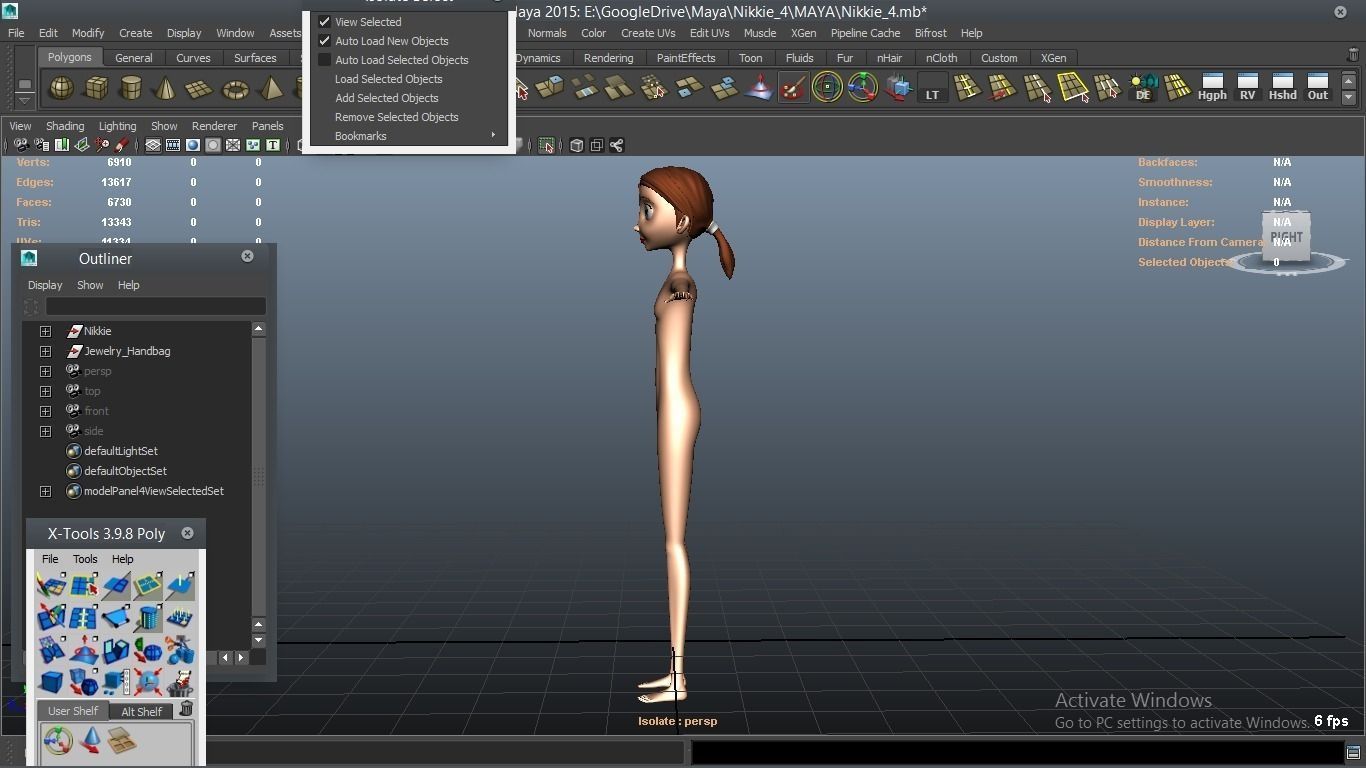1366x768 pixels.
Task: Create a polygon cone from the shelf
Action: (164, 89)
